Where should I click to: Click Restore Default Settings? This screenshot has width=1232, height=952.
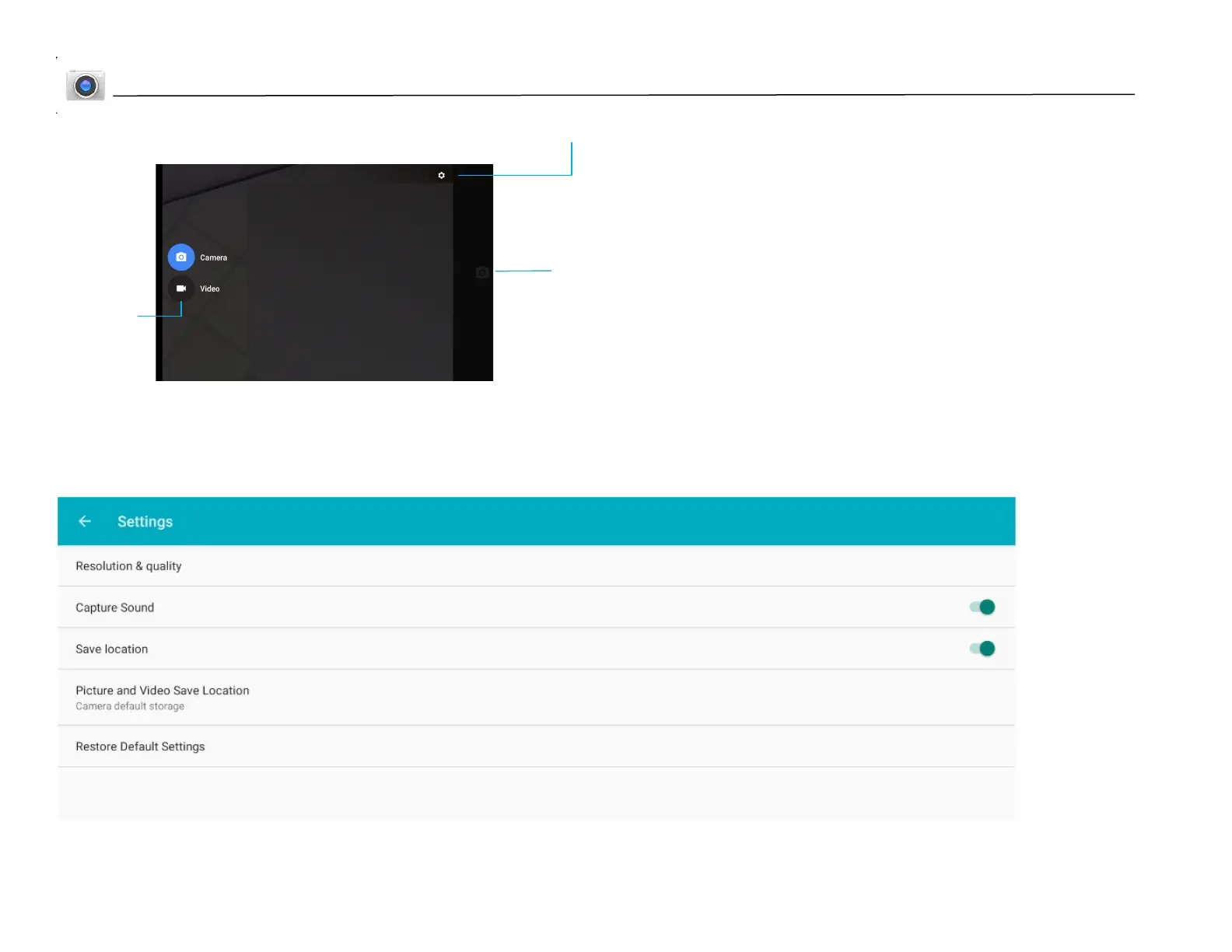tap(140, 747)
